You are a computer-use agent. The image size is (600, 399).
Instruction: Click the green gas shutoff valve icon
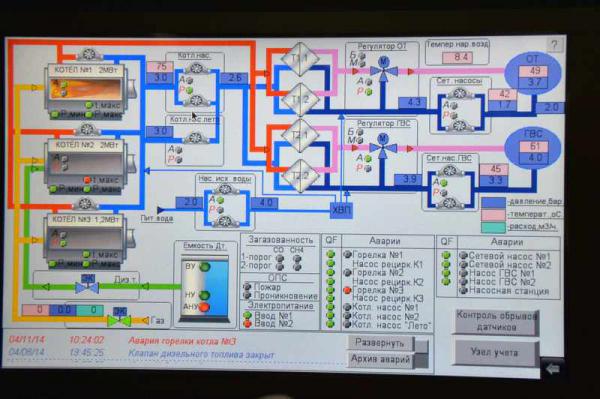click(x=119, y=320)
